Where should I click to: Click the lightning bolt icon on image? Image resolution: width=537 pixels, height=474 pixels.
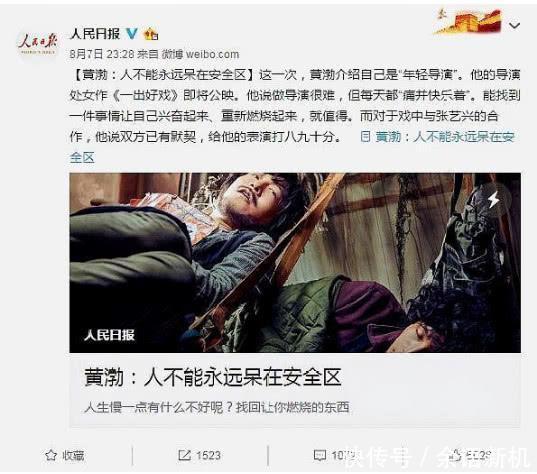(494, 199)
